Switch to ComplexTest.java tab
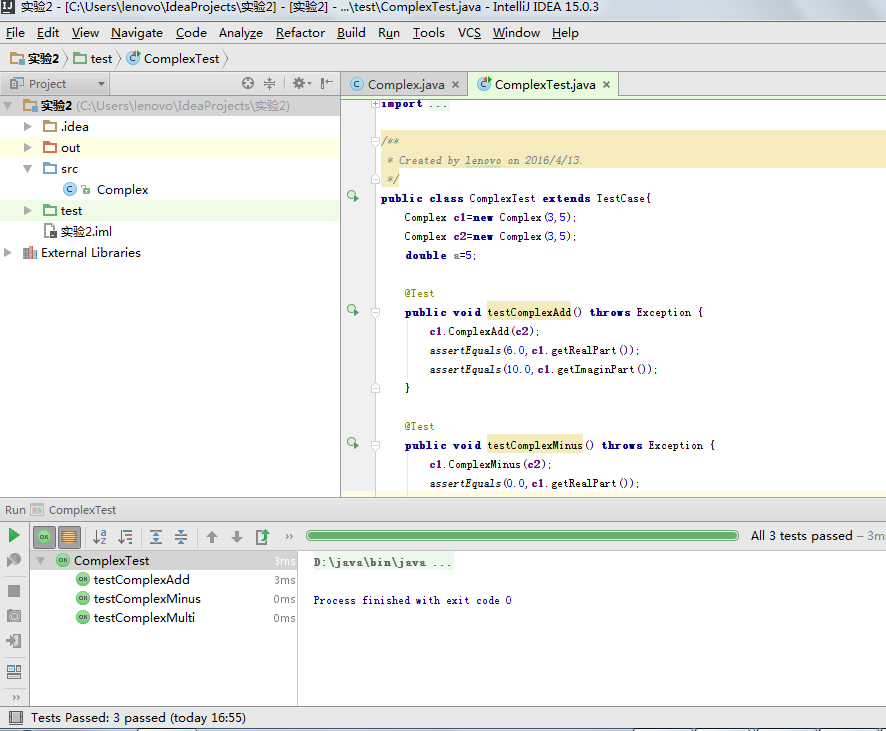886x731 pixels. tap(544, 85)
